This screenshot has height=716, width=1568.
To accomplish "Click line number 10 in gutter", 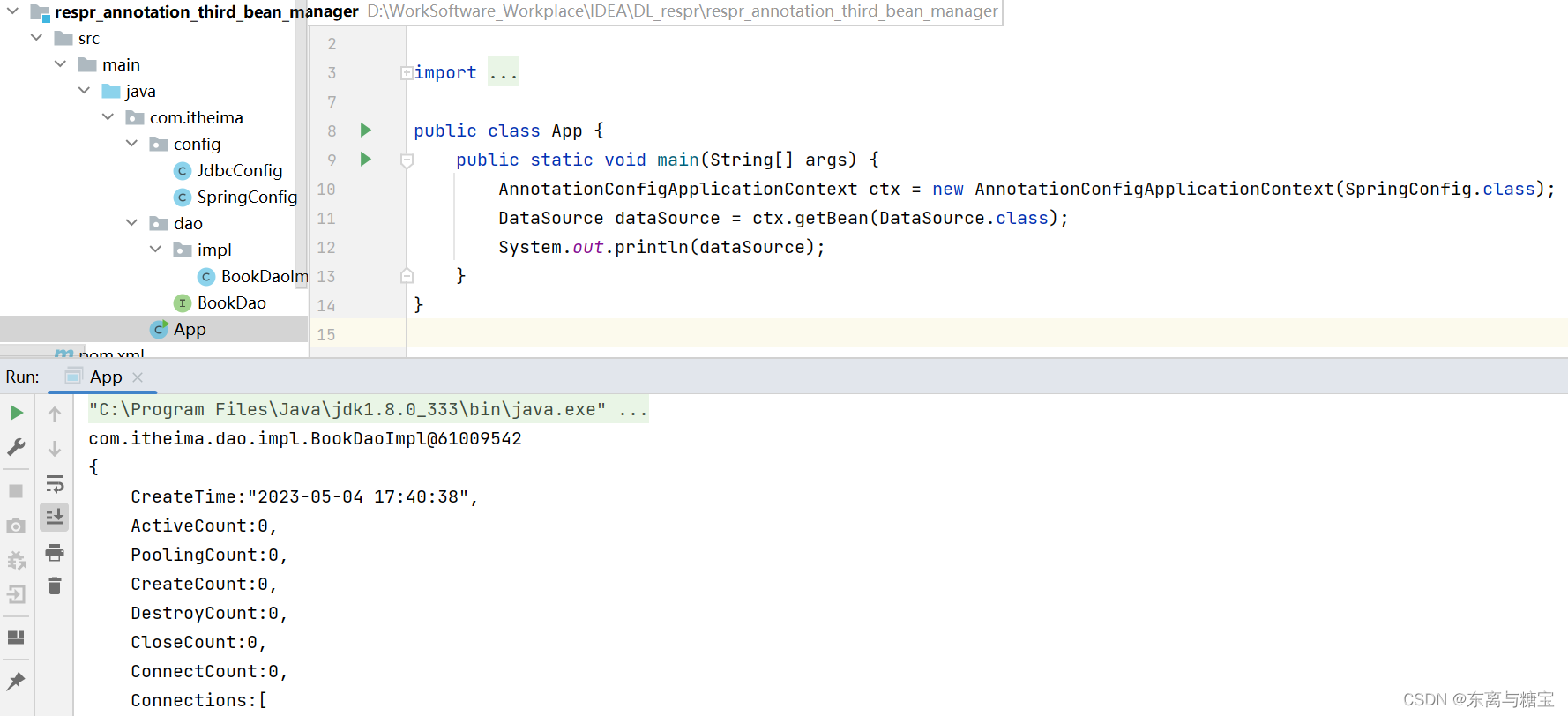I will [x=326, y=189].
